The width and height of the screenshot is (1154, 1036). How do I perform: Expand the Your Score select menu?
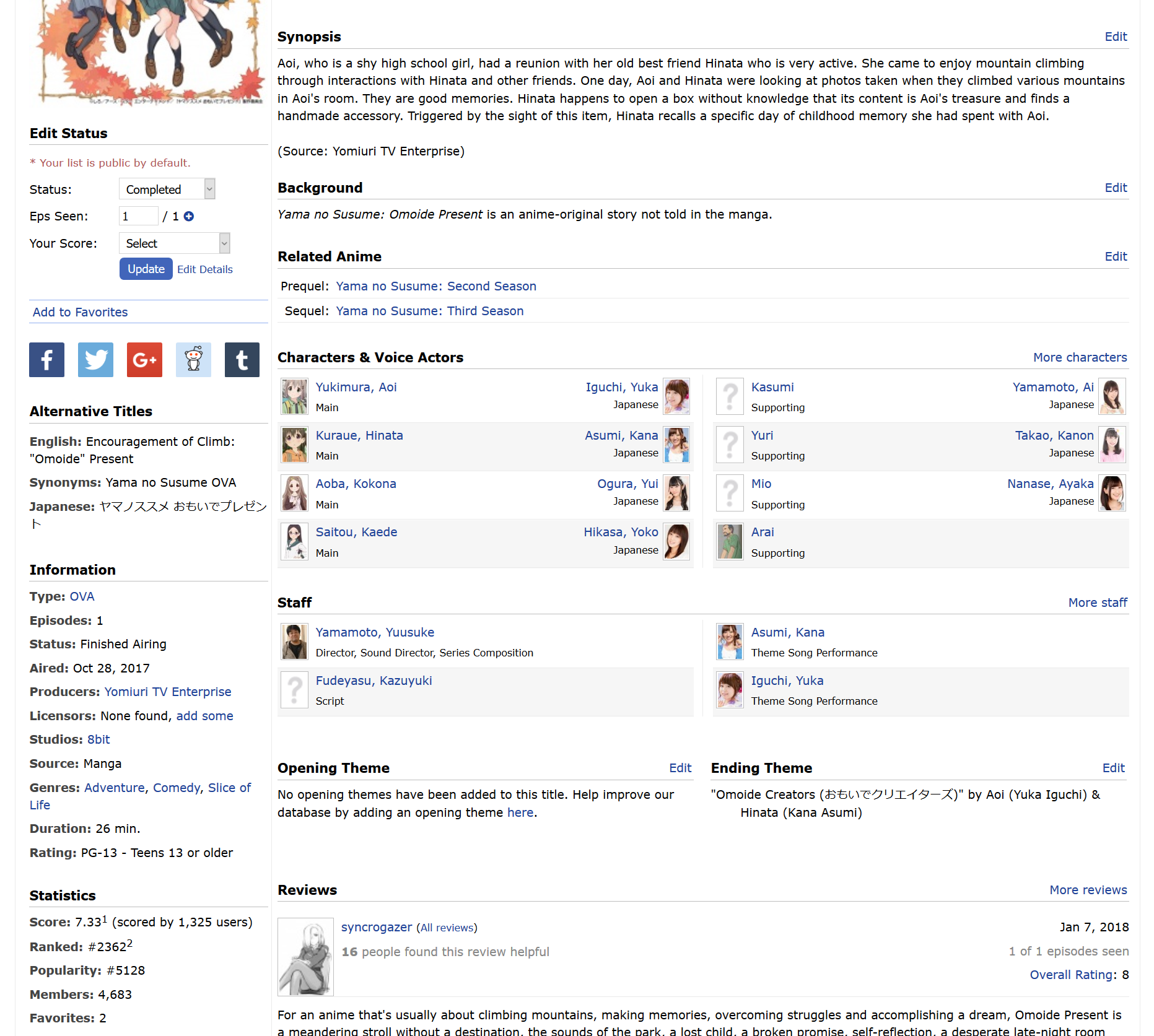174,243
